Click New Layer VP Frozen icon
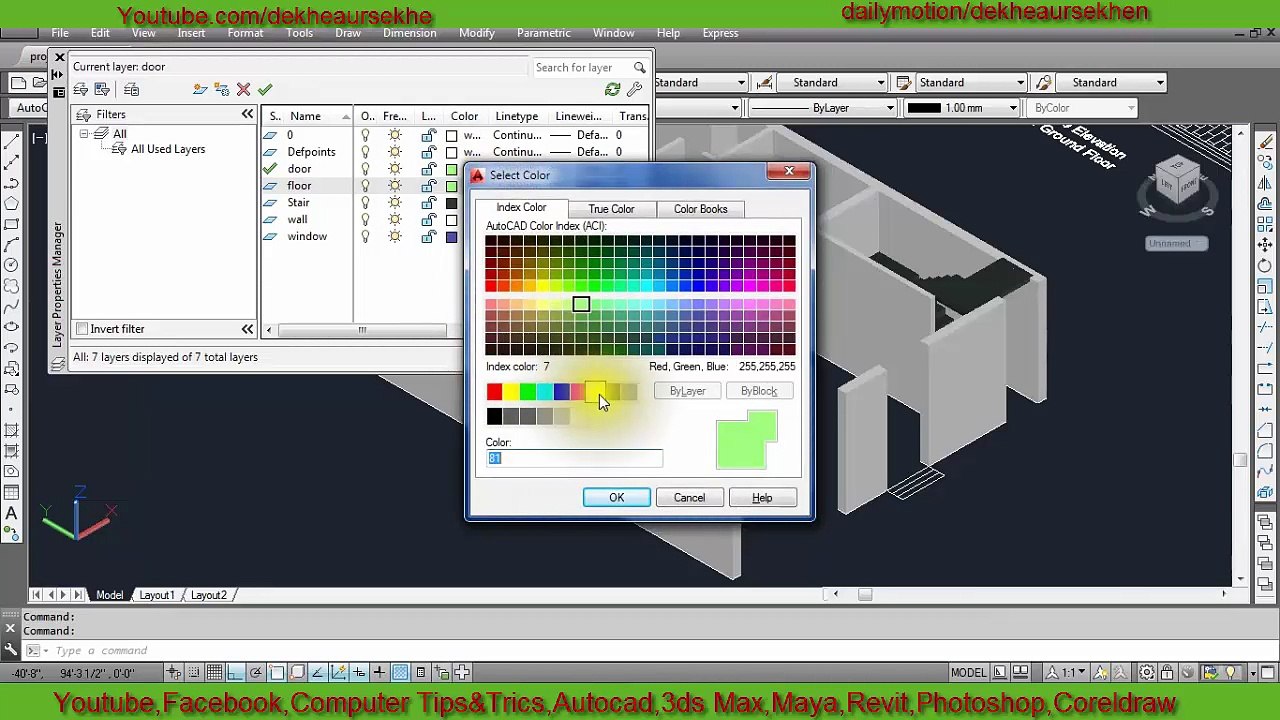Viewport: 1280px width, 720px height. tap(221, 90)
